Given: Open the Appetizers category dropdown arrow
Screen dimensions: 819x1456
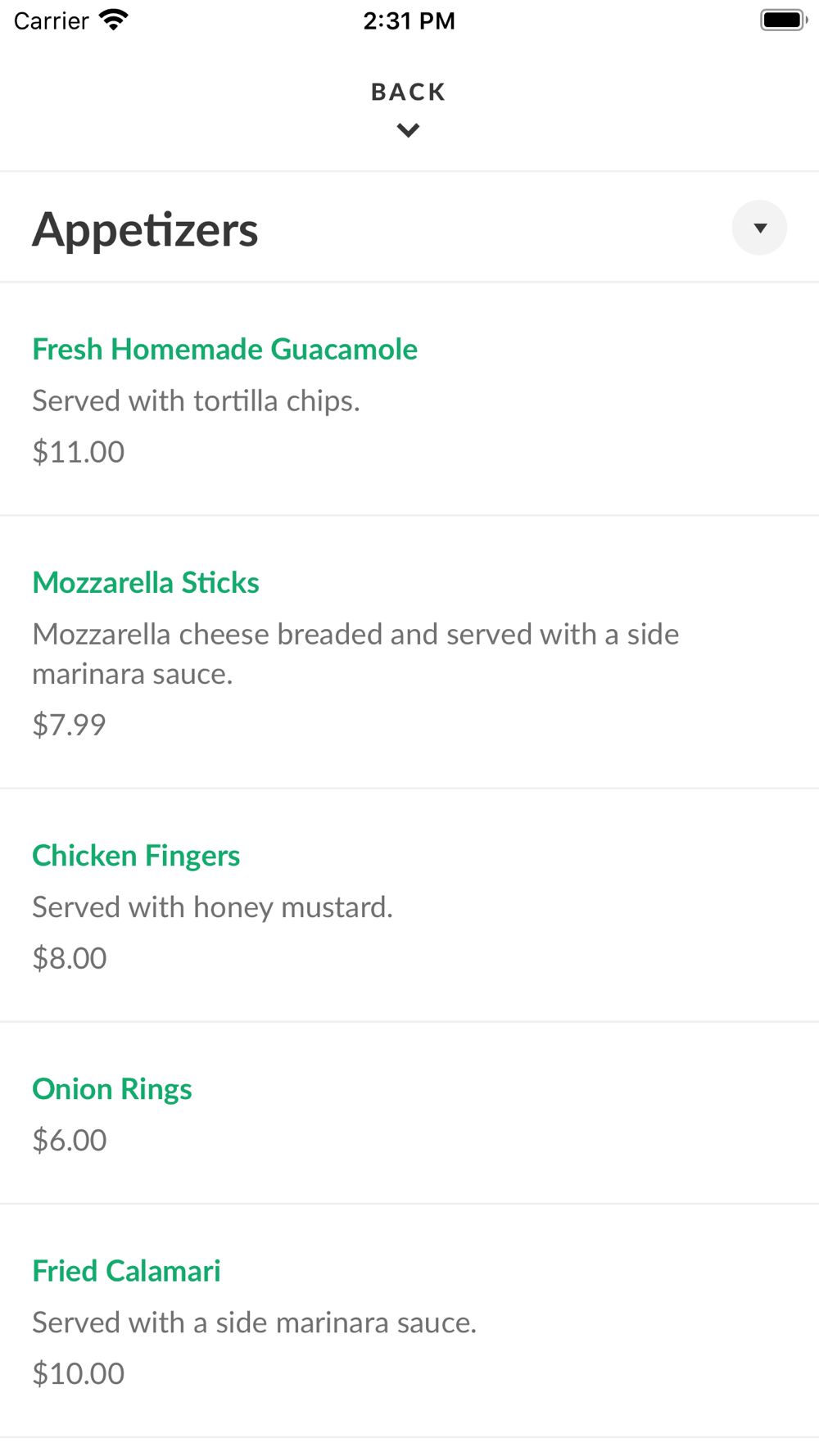Looking at the screenshot, I should (759, 228).
